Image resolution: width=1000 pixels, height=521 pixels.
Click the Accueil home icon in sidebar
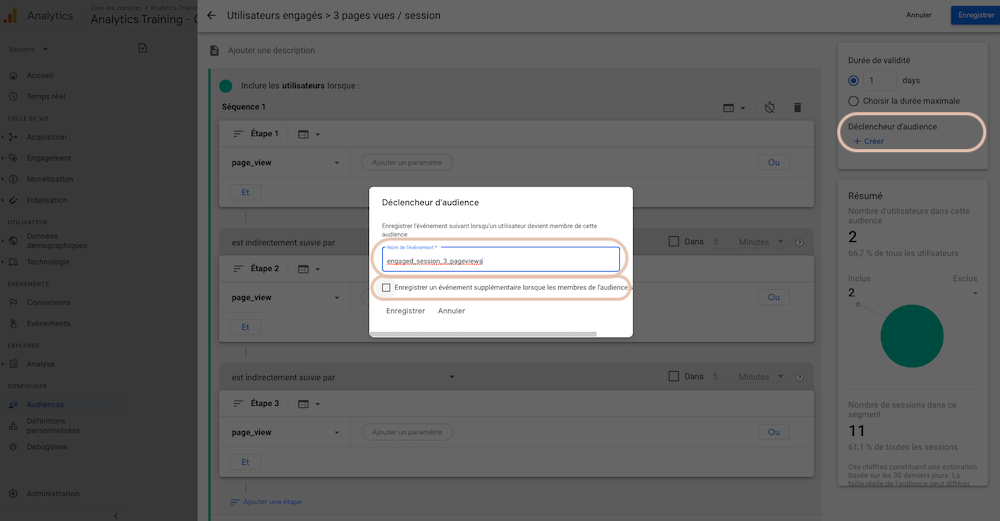(13, 75)
